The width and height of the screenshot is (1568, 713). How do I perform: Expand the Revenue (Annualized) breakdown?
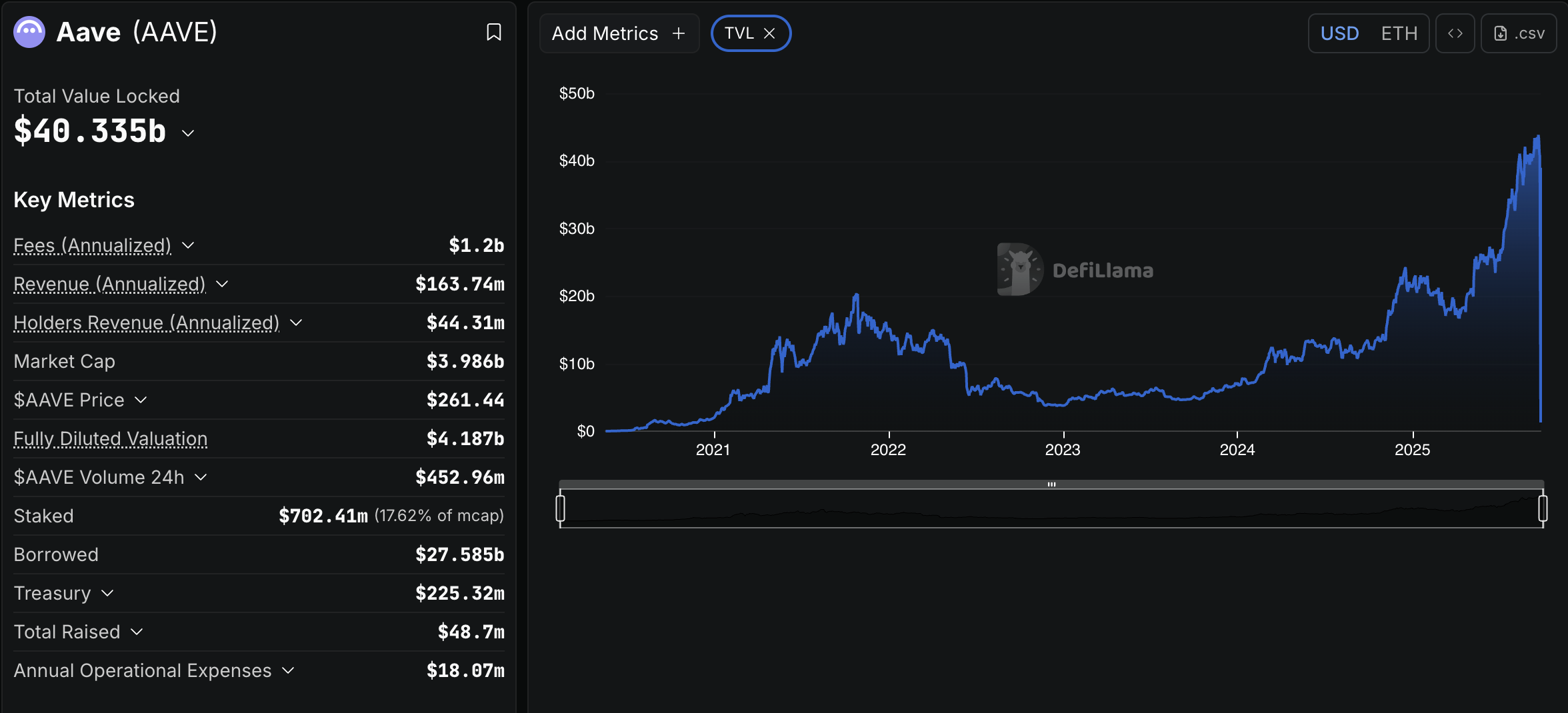223,284
